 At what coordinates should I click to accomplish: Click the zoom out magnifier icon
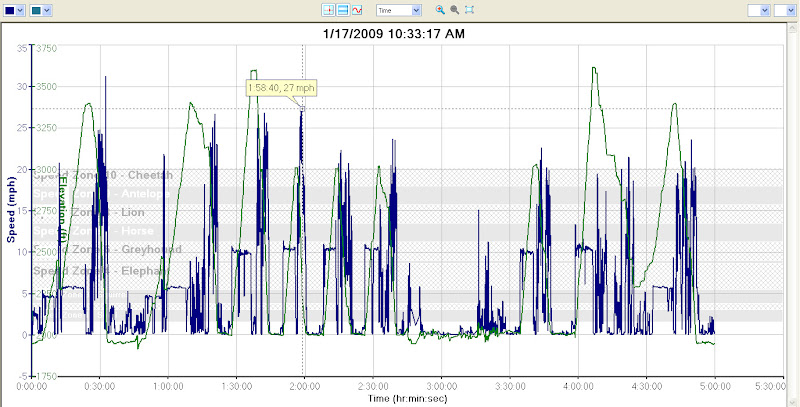[x=455, y=10]
